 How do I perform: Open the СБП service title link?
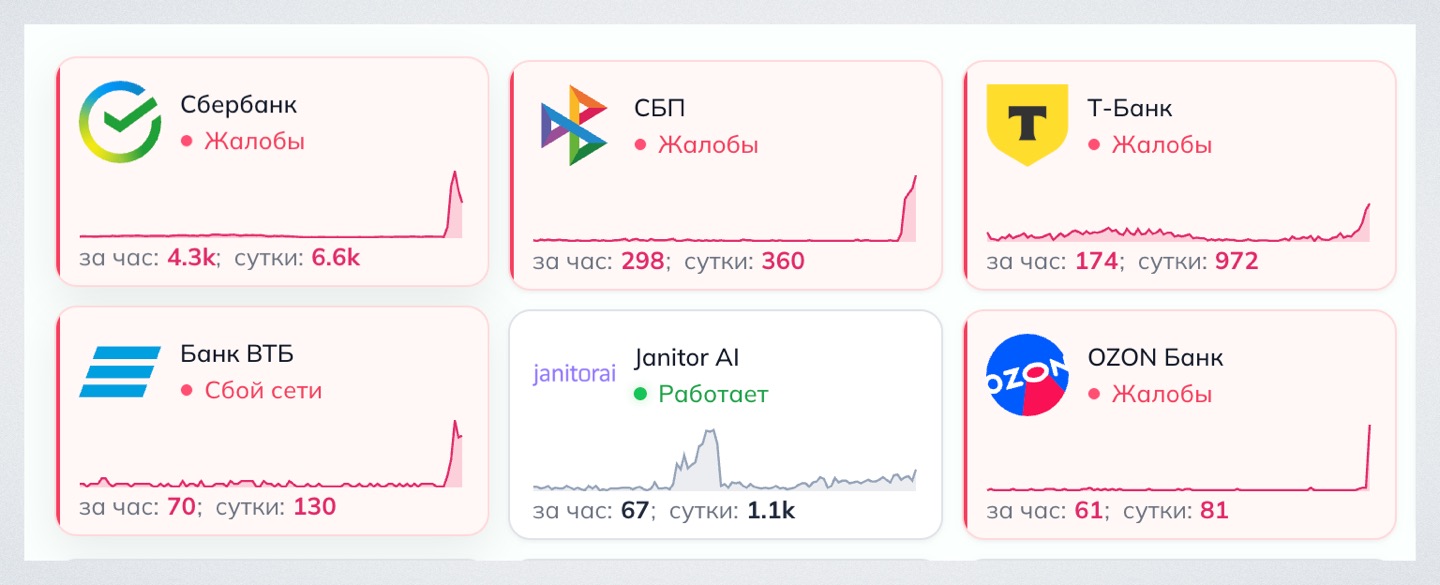click(x=659, y=109)
